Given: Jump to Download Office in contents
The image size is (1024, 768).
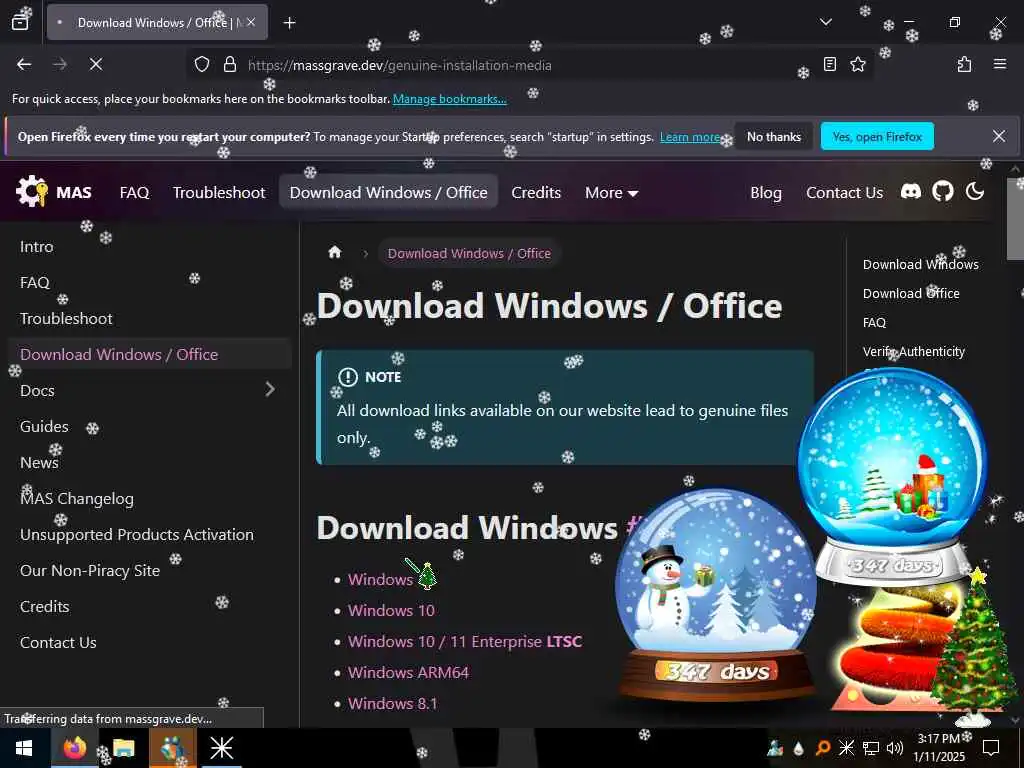Looking at the screenshot, I should [911, 293].
